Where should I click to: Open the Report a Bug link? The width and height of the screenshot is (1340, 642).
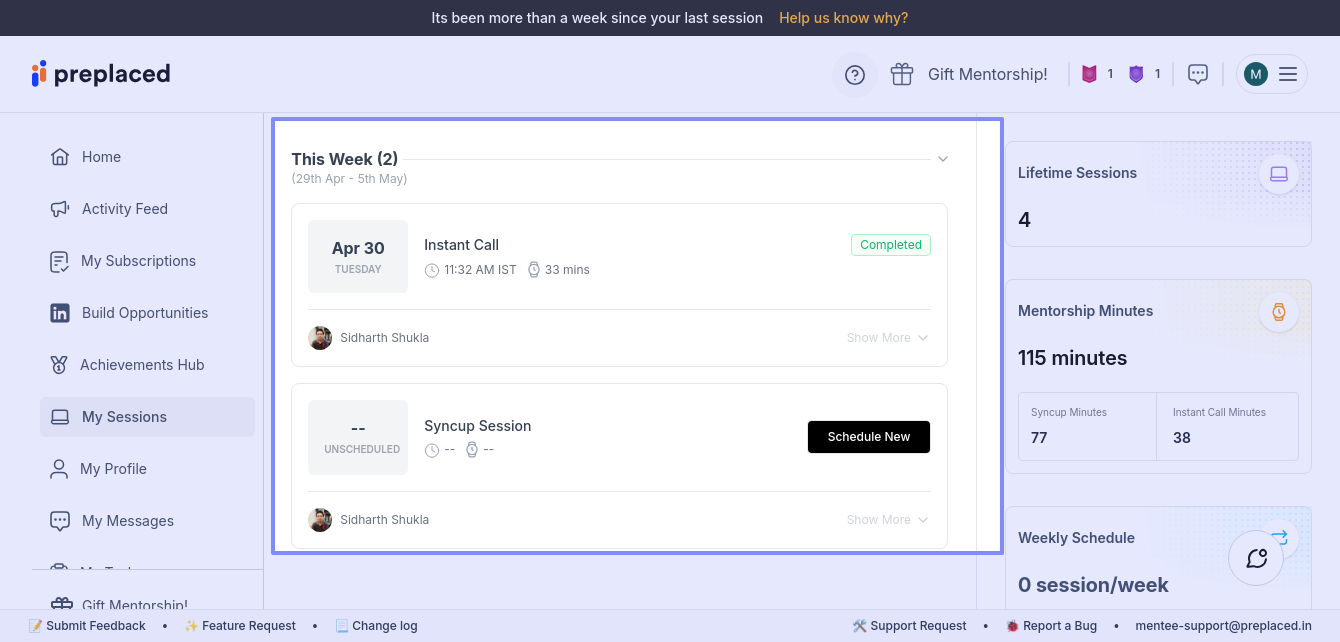(x=1059, y=626)
